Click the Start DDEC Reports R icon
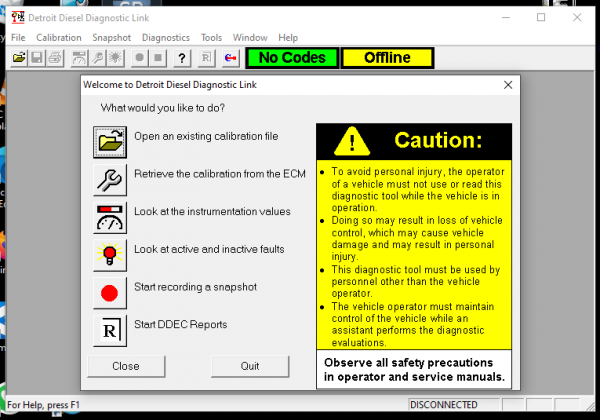Screen dimensions: 600x420 point(110,330)
